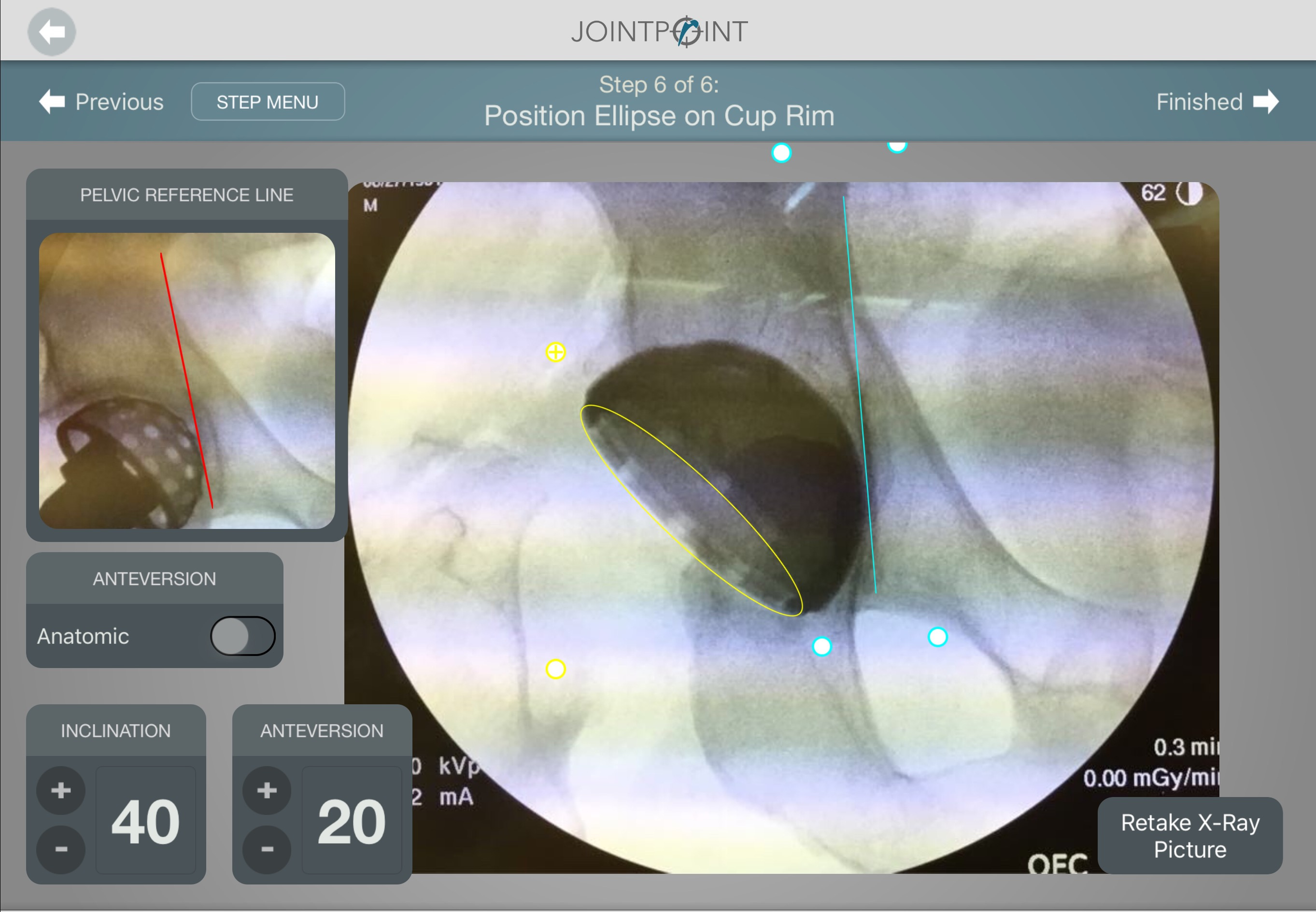The image size is (1316, 912).
Task: Select the cyan handle below the cup
Action: tap(822, 646)
